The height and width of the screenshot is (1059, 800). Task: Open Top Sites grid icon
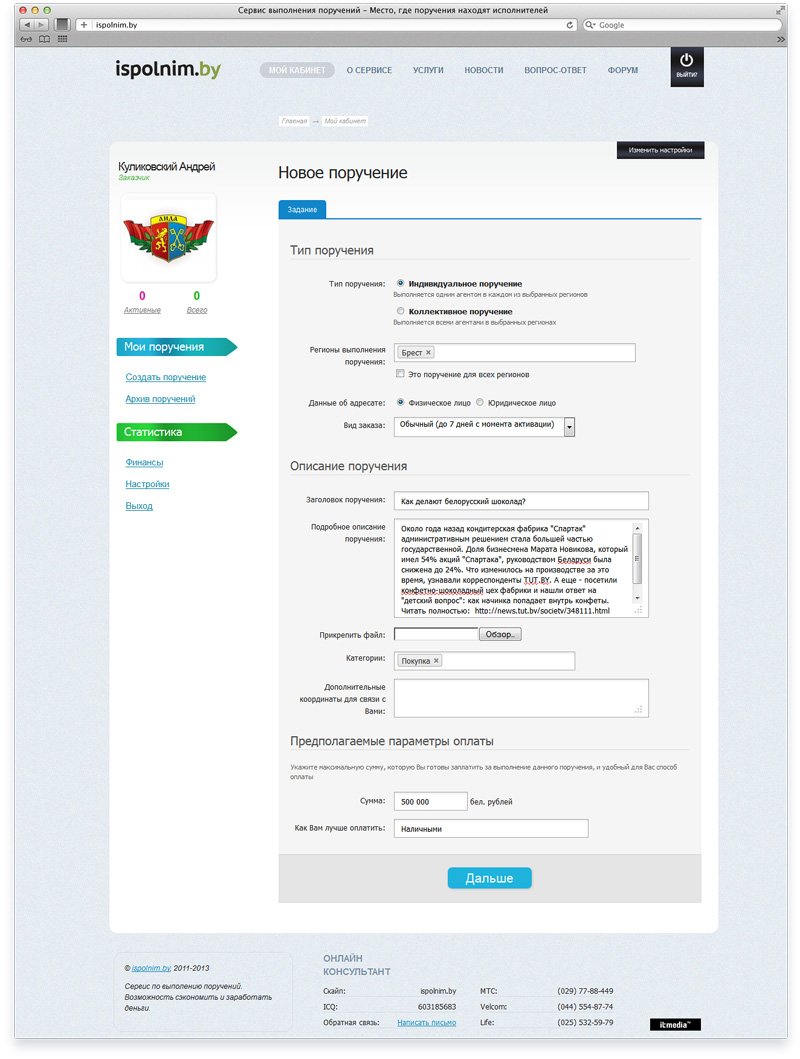(x=62, y=38)
